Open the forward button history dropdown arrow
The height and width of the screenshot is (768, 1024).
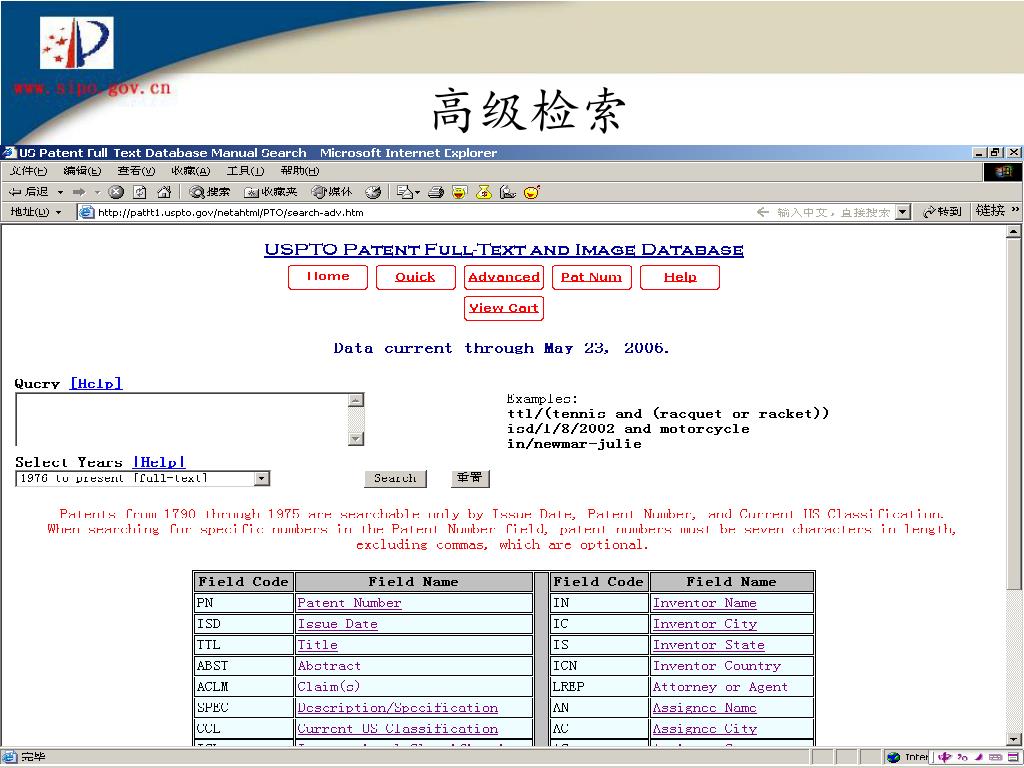point(97,192)
